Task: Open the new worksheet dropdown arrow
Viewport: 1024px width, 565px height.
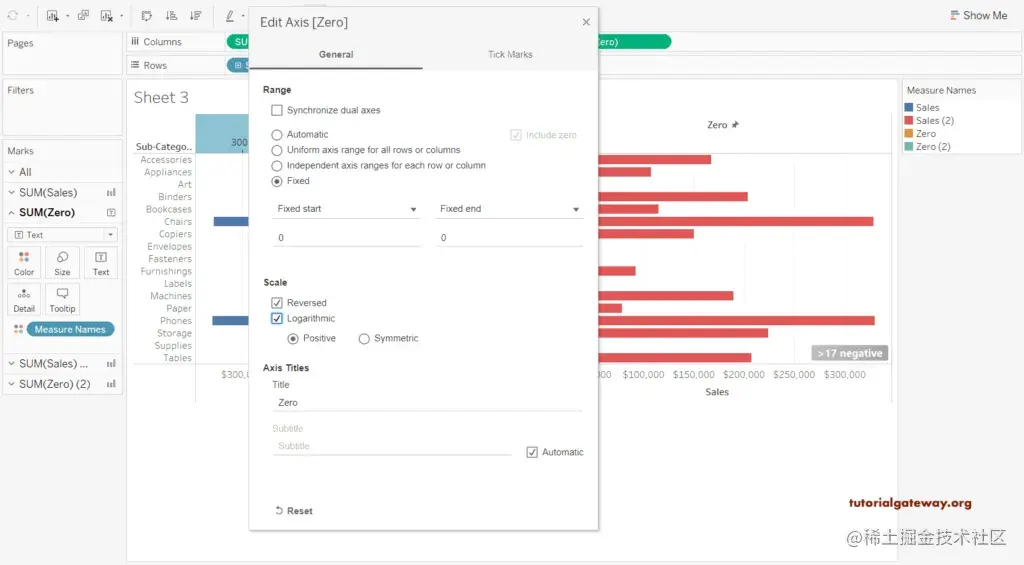Action: point(67,16)
